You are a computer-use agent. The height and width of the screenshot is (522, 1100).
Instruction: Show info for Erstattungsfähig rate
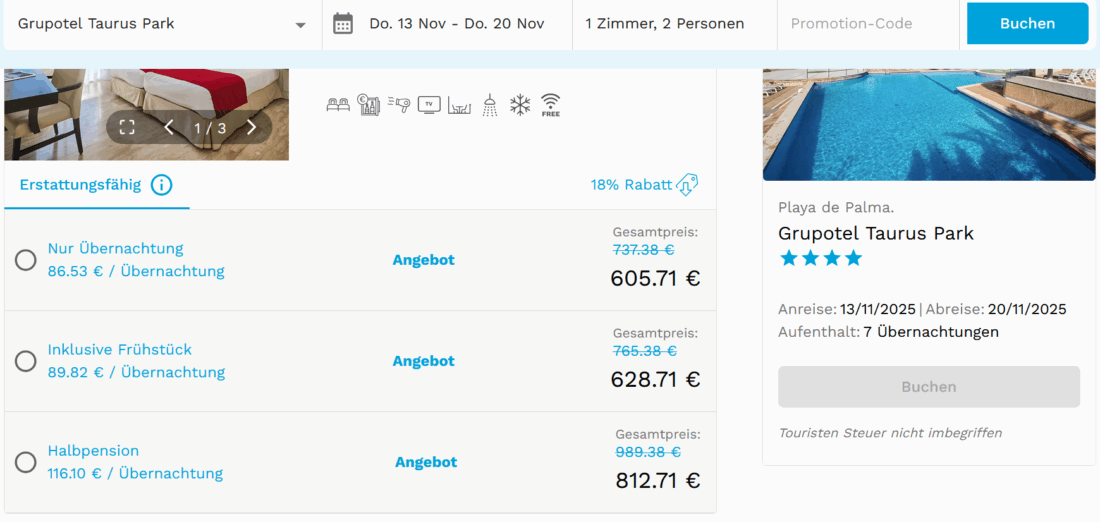161,185
